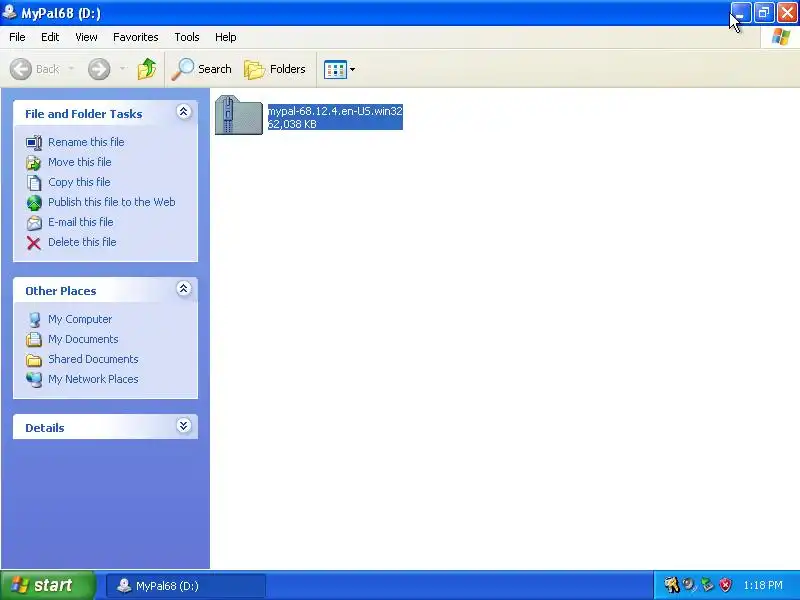Click the rename file icon

click(x=34, y=142)
